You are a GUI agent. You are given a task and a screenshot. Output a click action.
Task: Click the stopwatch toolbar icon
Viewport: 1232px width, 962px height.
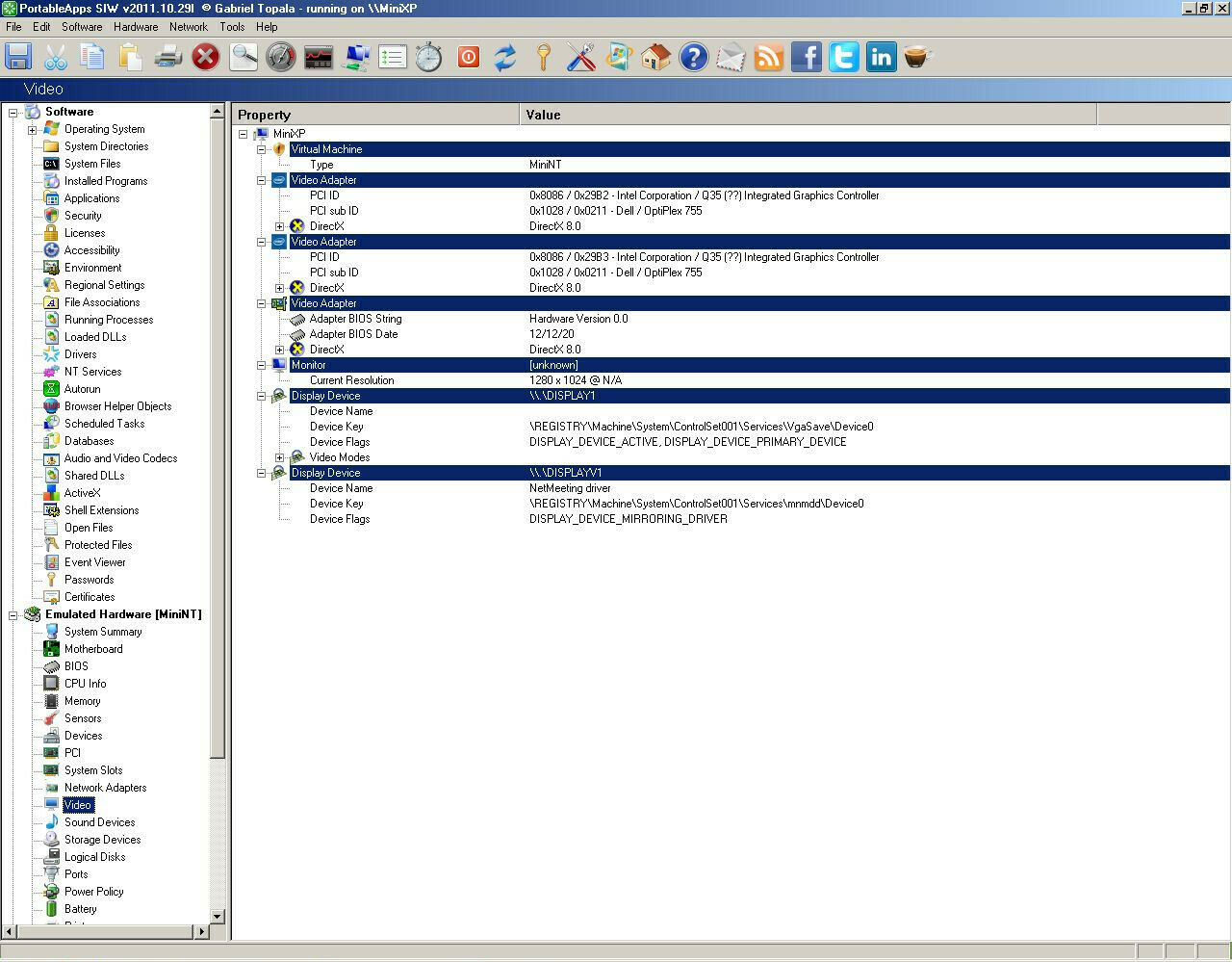tap(429, 57)
